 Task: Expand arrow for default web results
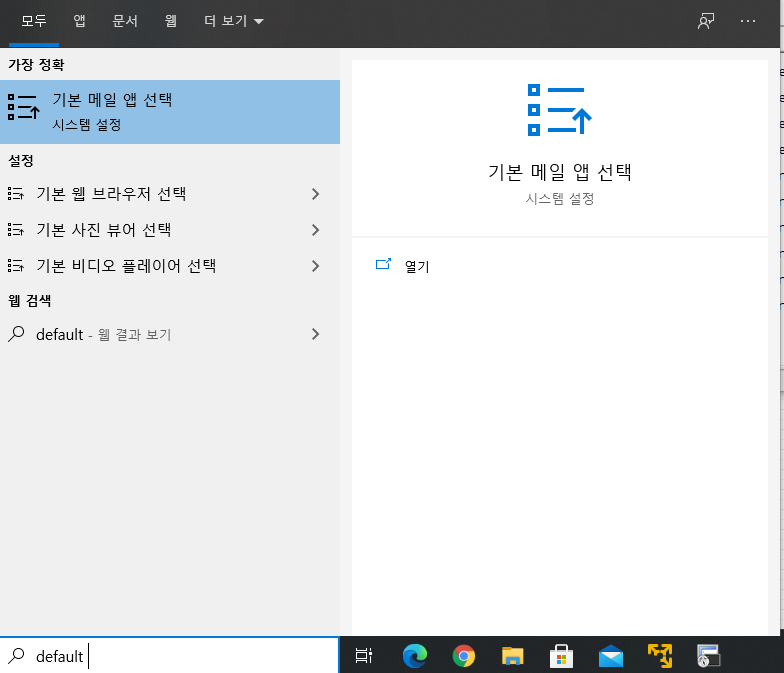[315, 334]
